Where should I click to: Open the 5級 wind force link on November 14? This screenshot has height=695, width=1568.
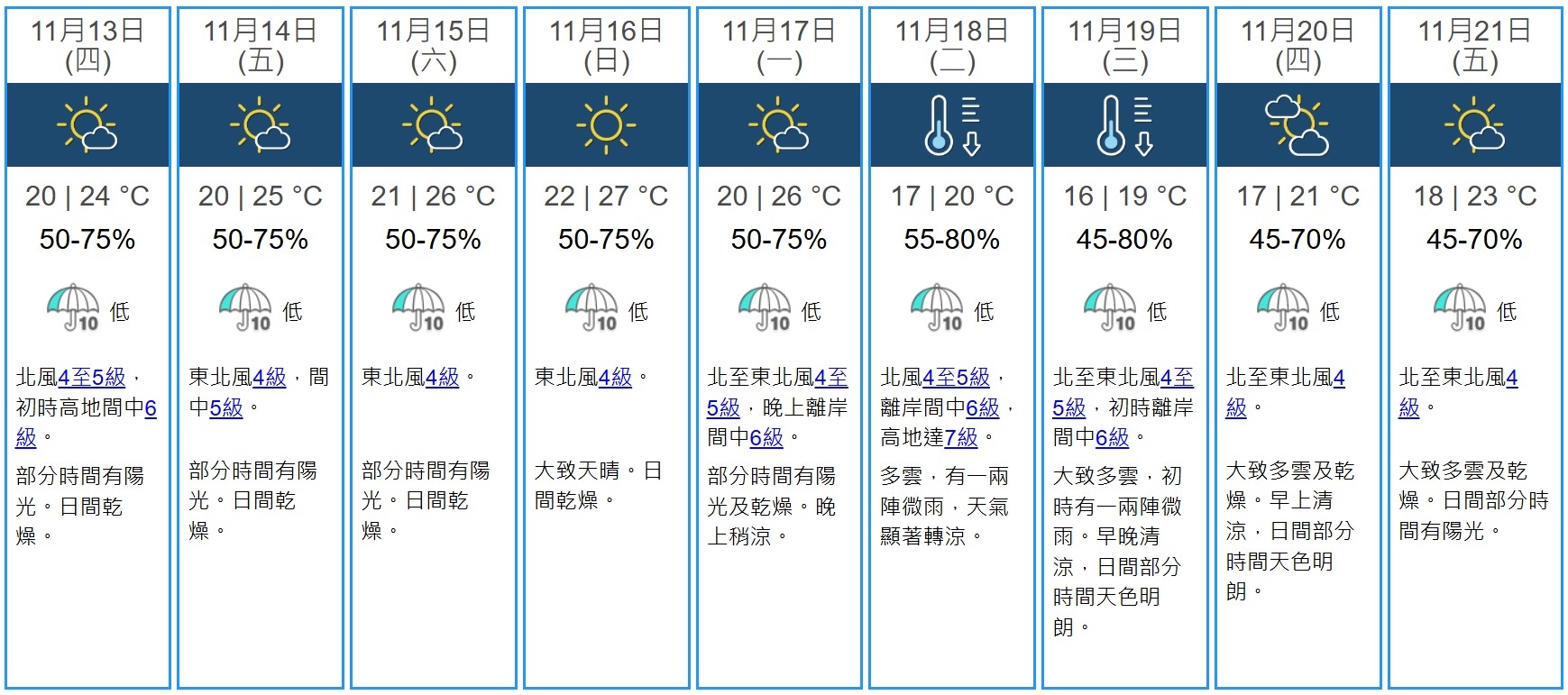226,408
